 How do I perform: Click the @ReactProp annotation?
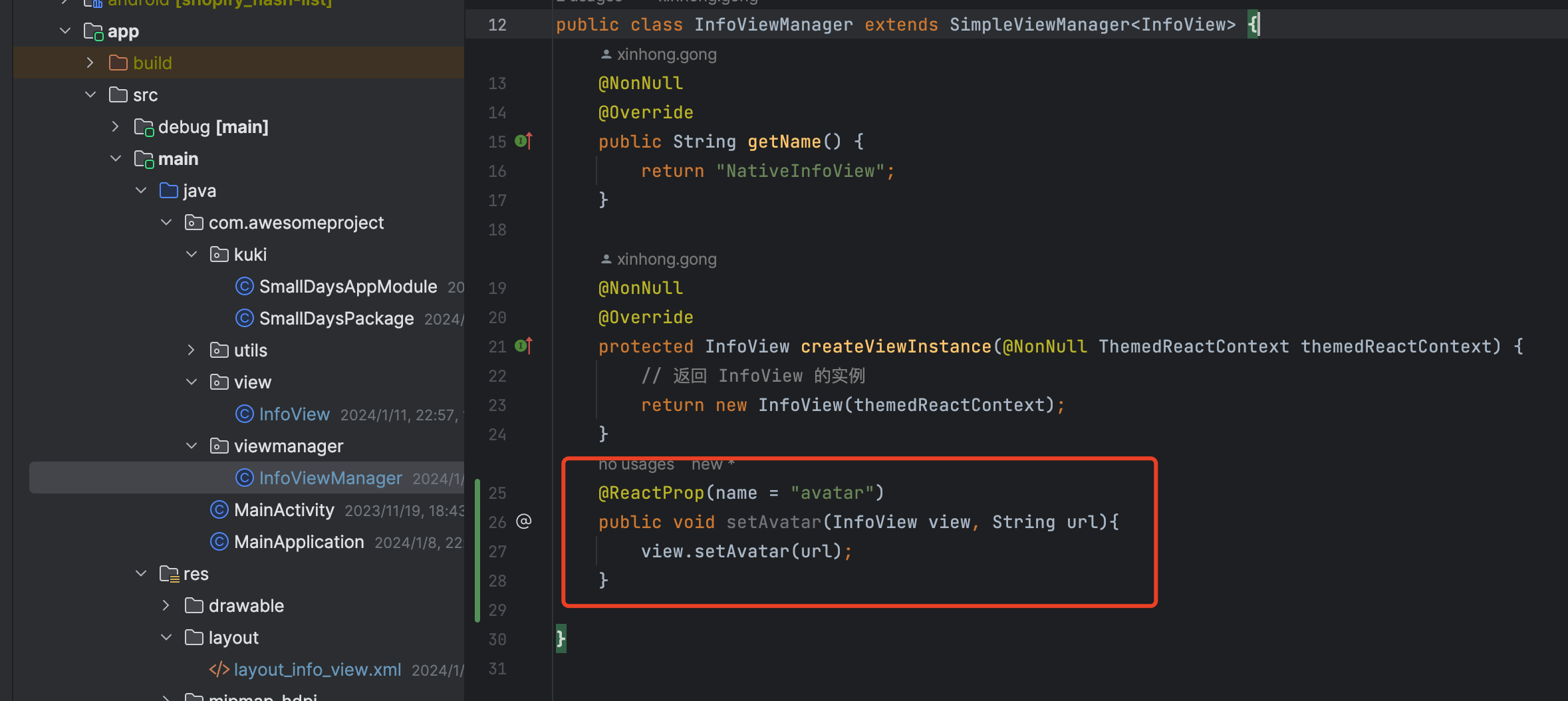click(x=651, y=493)
